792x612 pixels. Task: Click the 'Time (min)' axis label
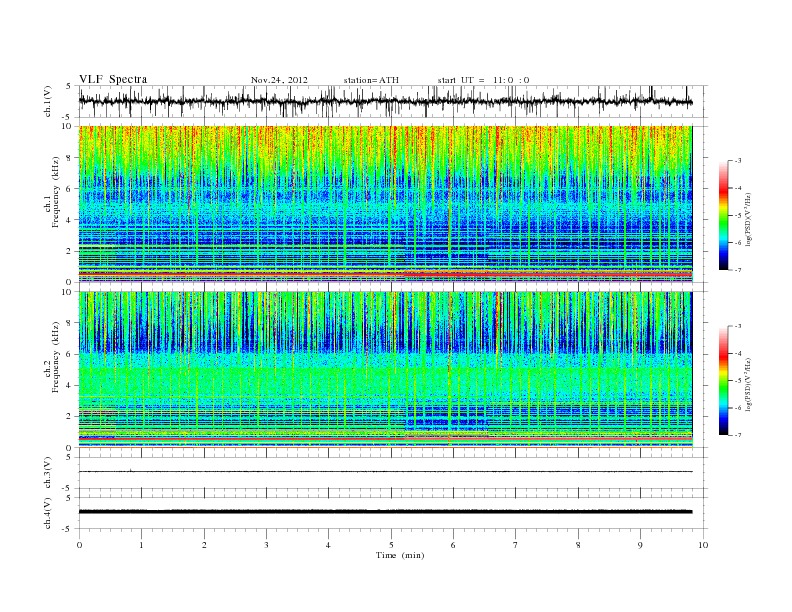(400, 555)
